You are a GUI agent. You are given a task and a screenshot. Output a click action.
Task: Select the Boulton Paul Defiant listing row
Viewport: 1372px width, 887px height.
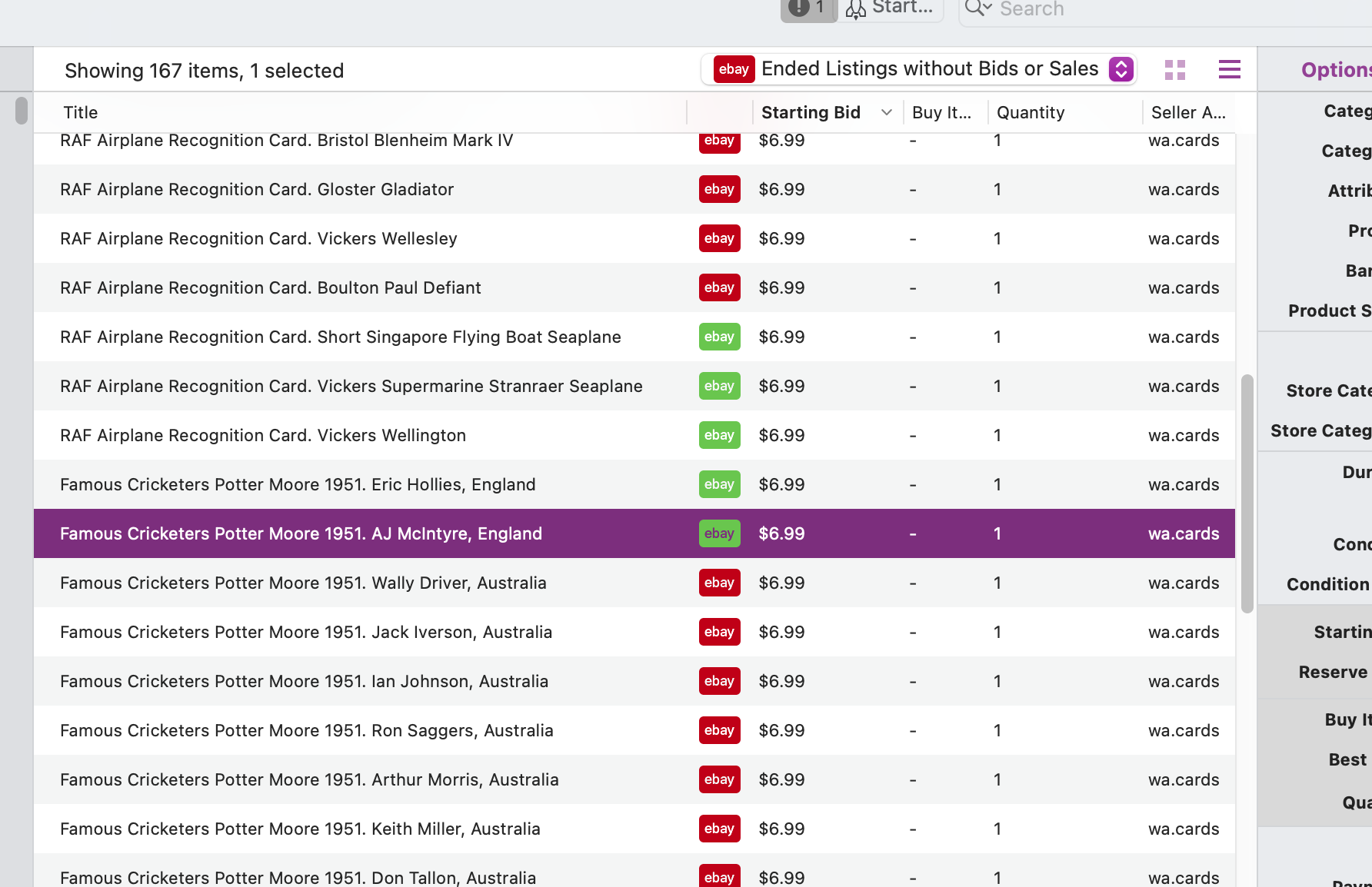634,287
